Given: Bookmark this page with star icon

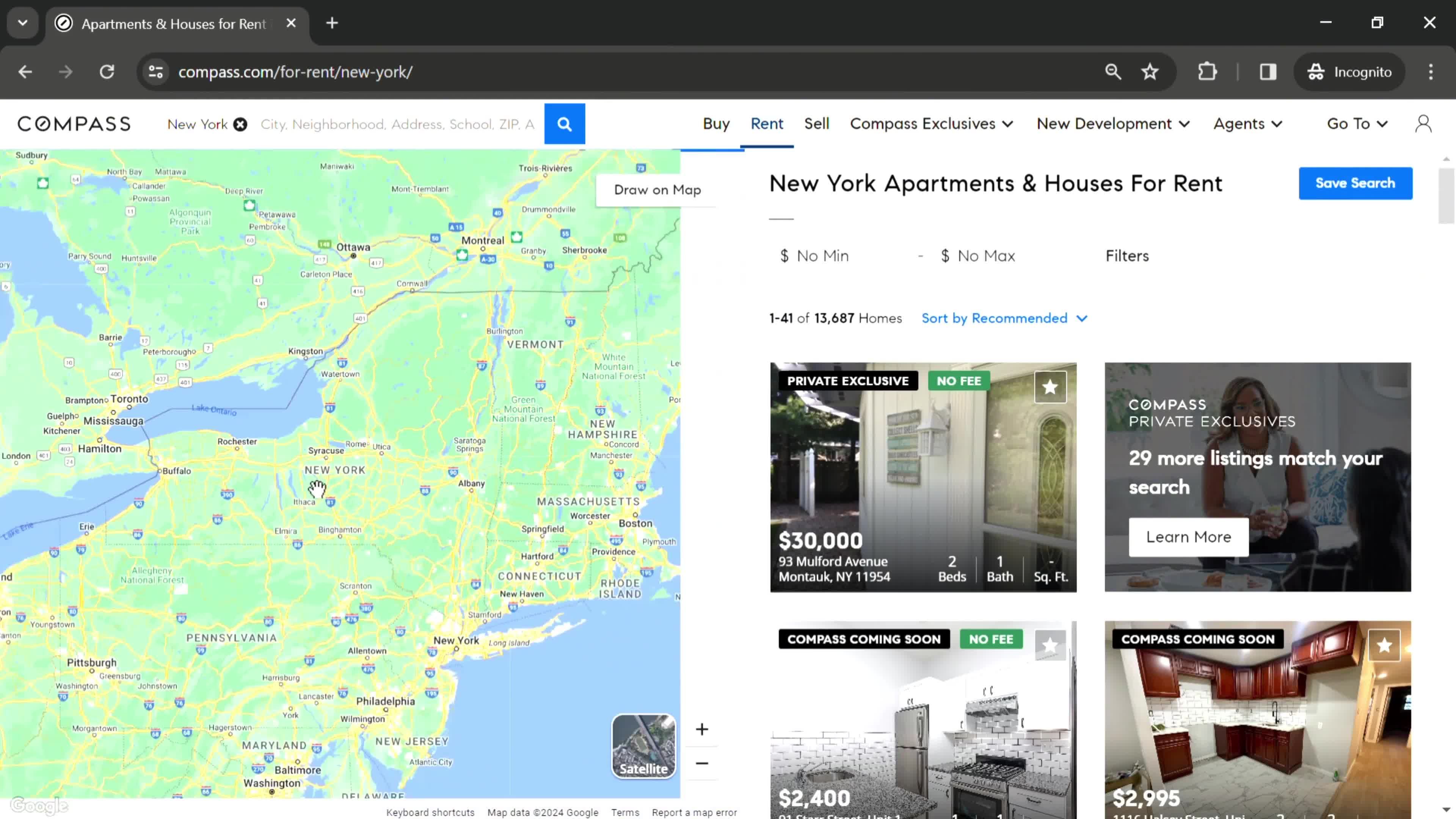Looking at the screenshot, I should coord(1150,72).
